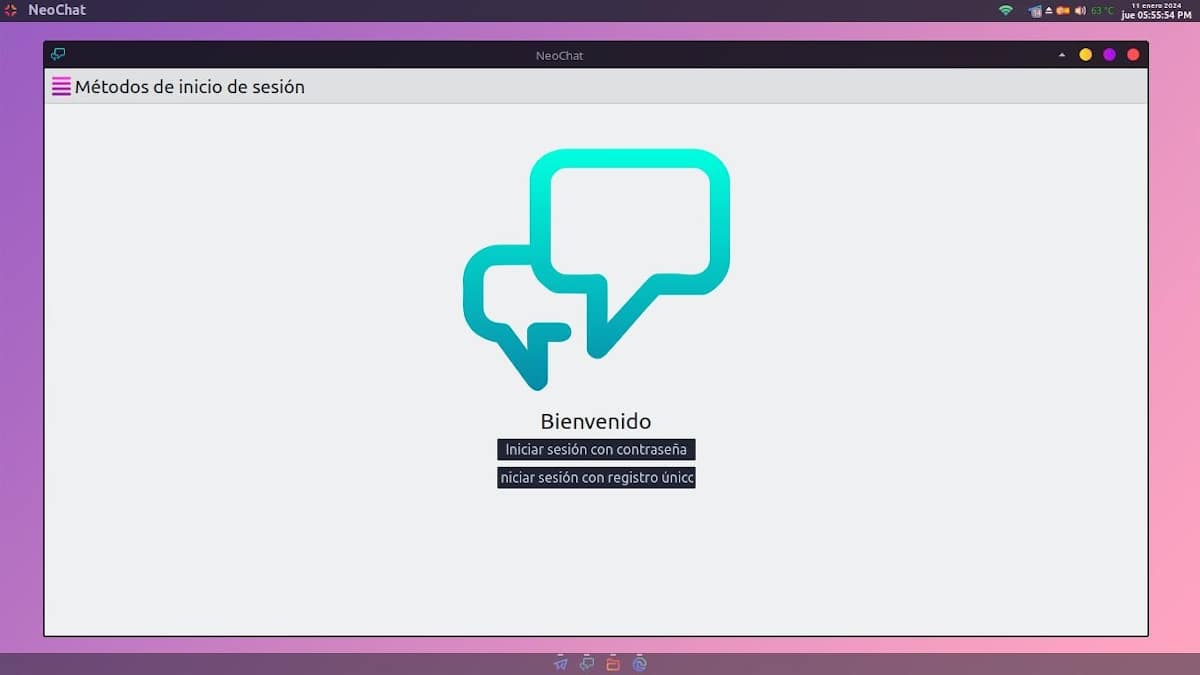Click the eject icon in the system tray
Screen dimensions: 1200x675
pyautogui.click(x=1048, y=10)
